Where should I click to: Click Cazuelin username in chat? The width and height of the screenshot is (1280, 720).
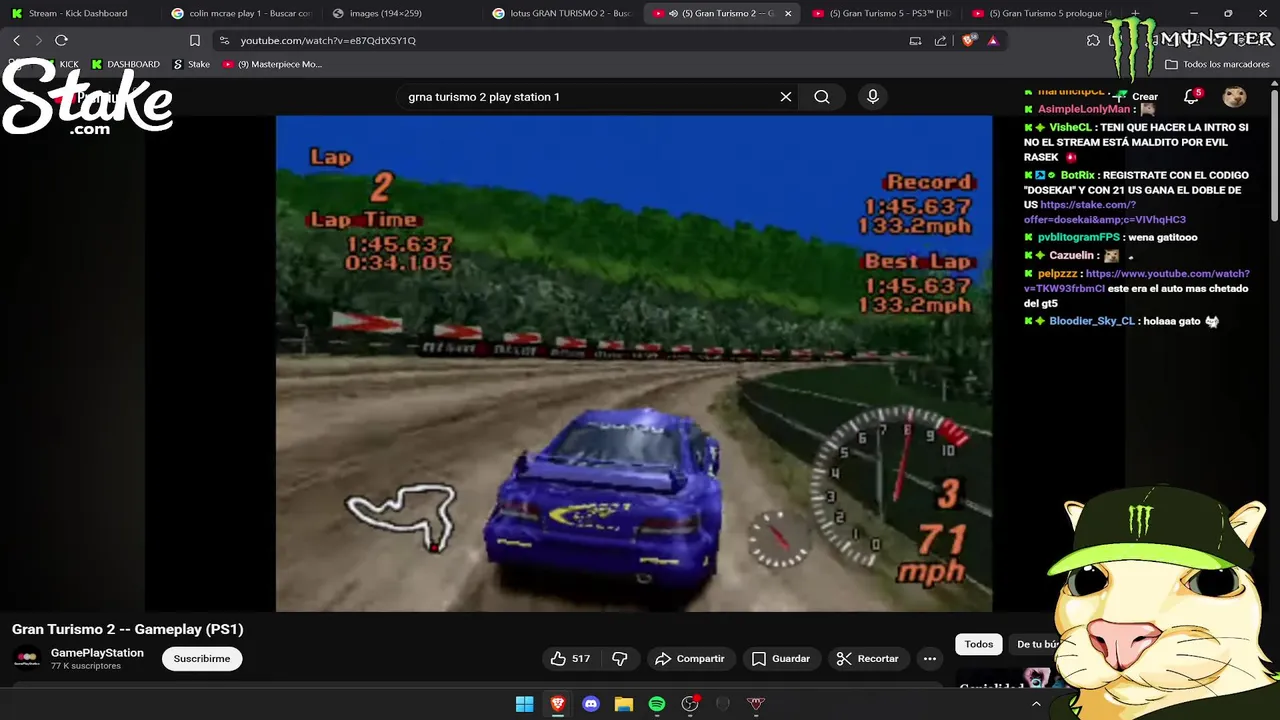point(1074,255)
